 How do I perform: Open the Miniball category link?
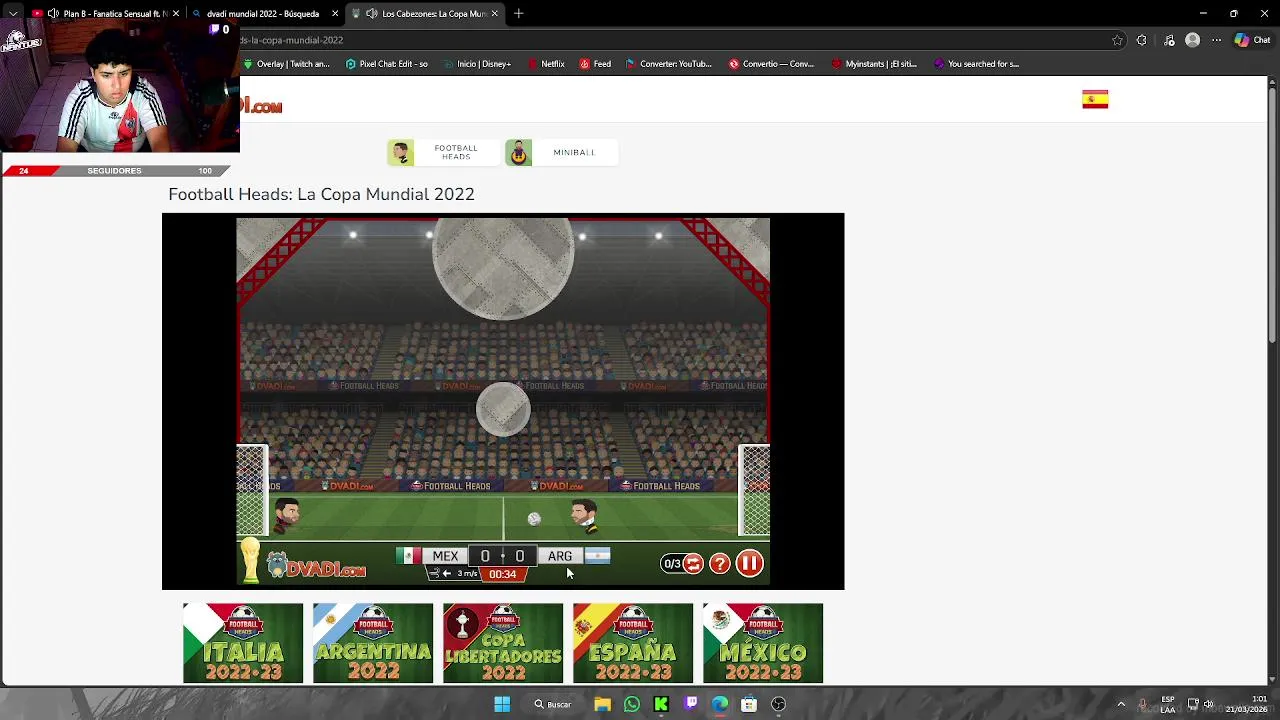click(561, 152)
